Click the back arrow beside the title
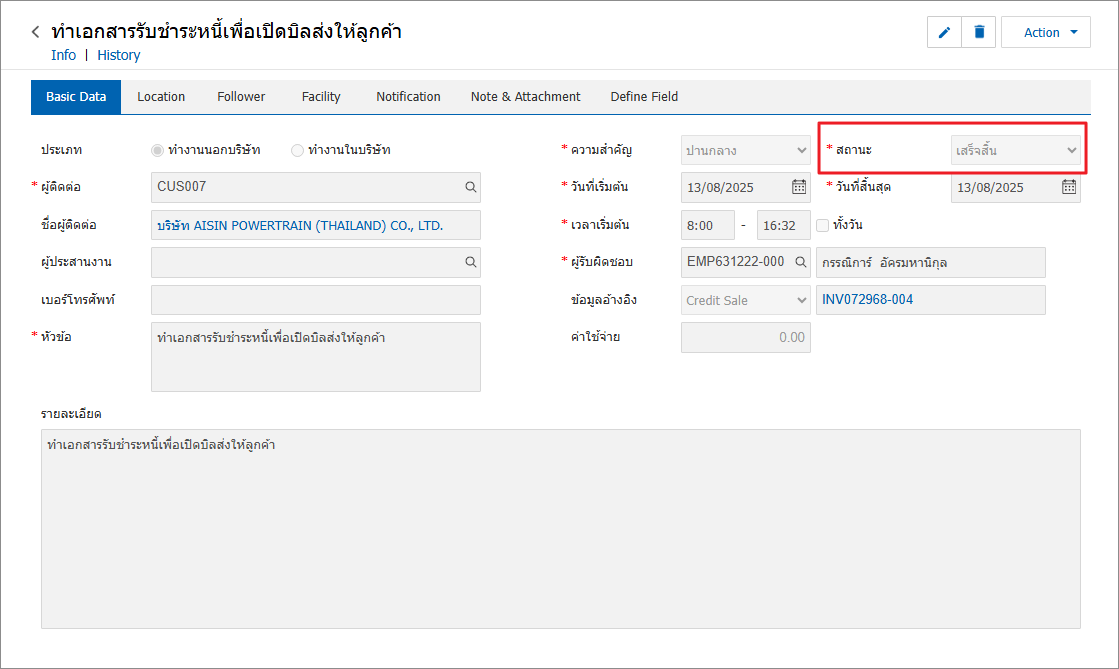This screenshot has height=669, width=1119. (x=36, y=32)
